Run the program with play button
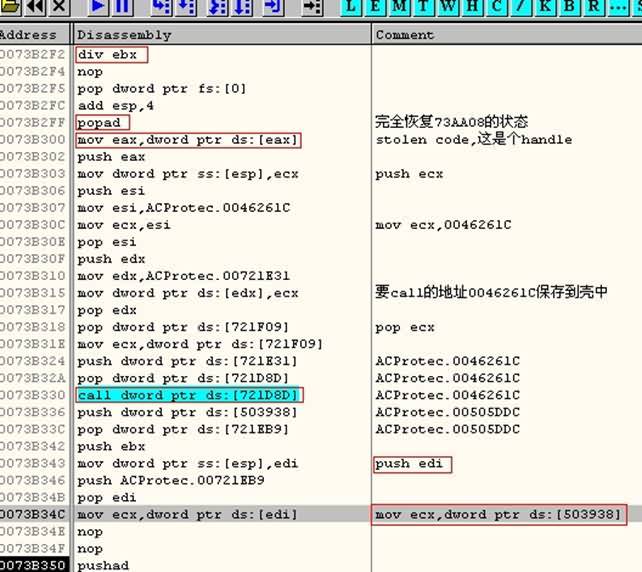Screen dimensions: 642x572 click(x=97, y=7)
